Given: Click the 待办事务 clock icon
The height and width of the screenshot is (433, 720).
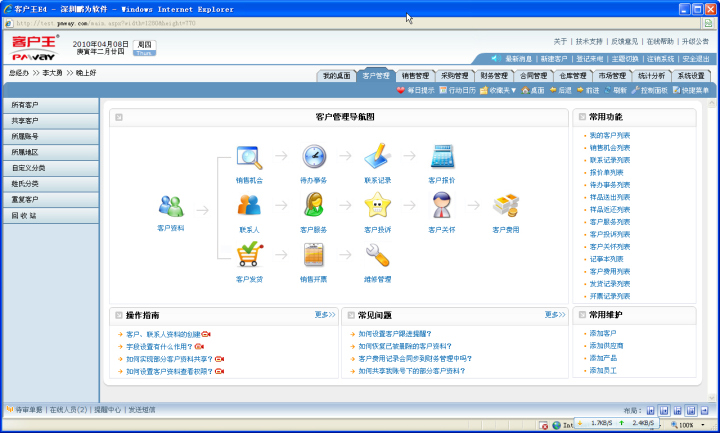Looking at the screenshot, I should tap(314, 158).
